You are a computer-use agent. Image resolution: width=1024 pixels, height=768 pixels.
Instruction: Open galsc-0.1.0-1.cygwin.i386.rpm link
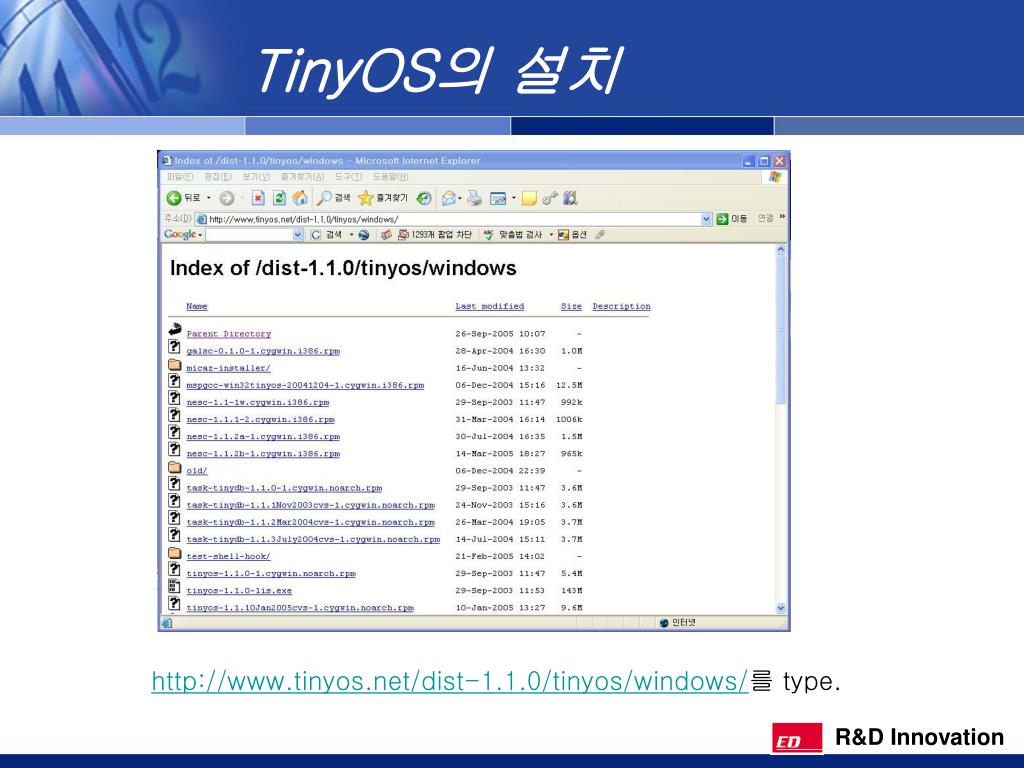click(263, 351)
